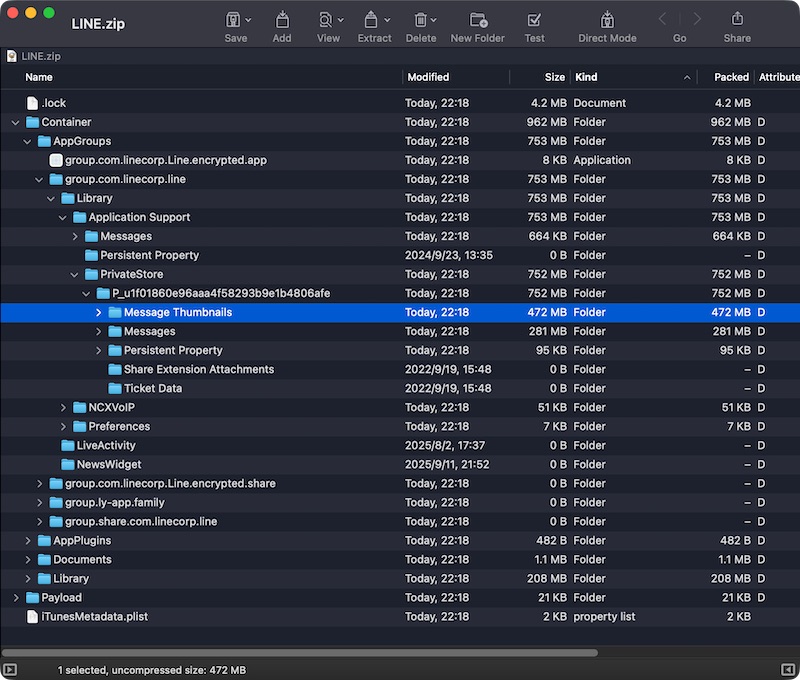800x680 pixels.
Task: Select the group.com.linecorp.Line.encrypted.share row
Action: [x=400, y=484]
